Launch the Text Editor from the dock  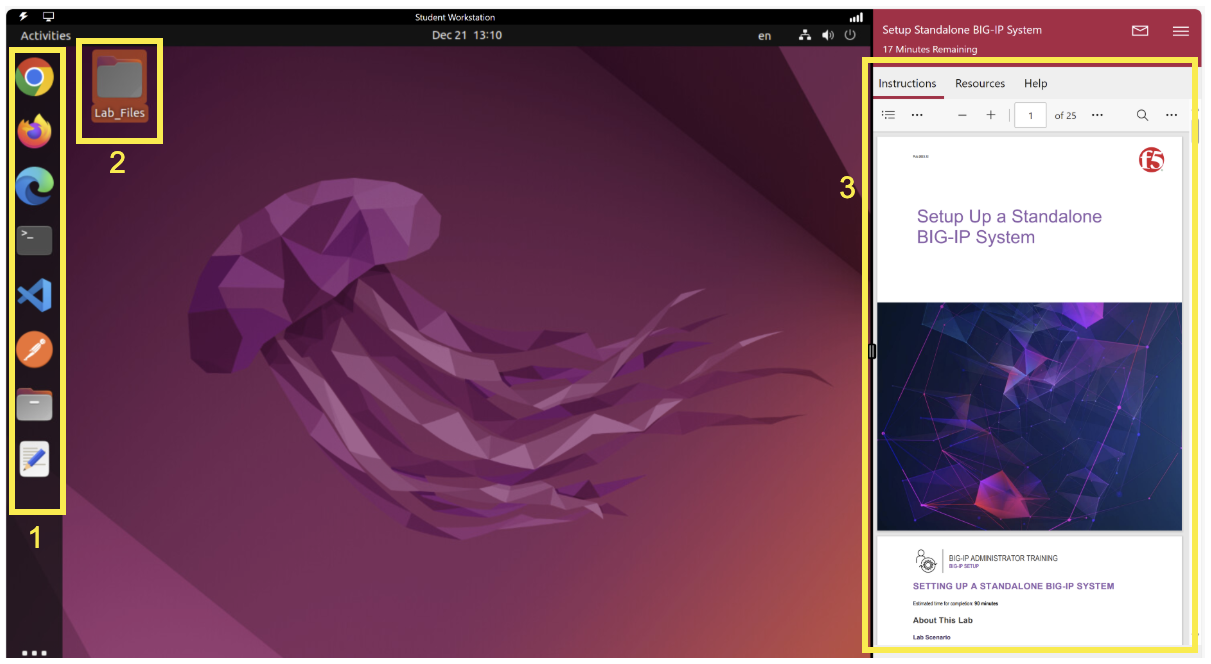click(x=35, y=459)
